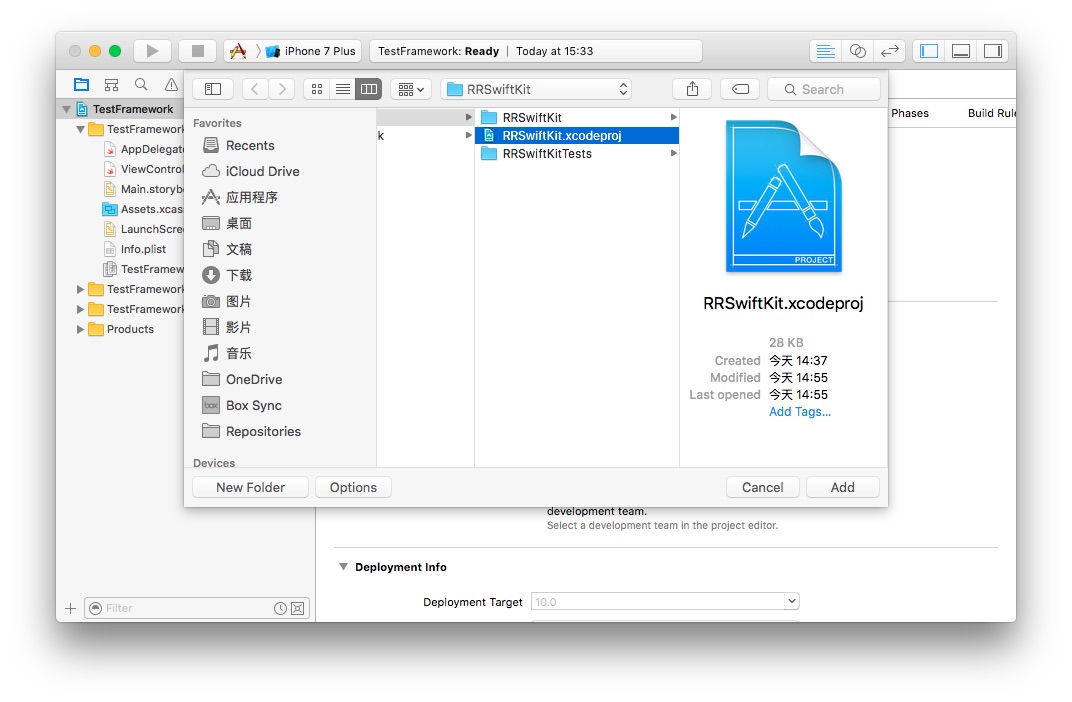Viewport: 1072px width, 702px height.
Task: Open the RRSwiftKit path popup
Action: click(536, 90)
